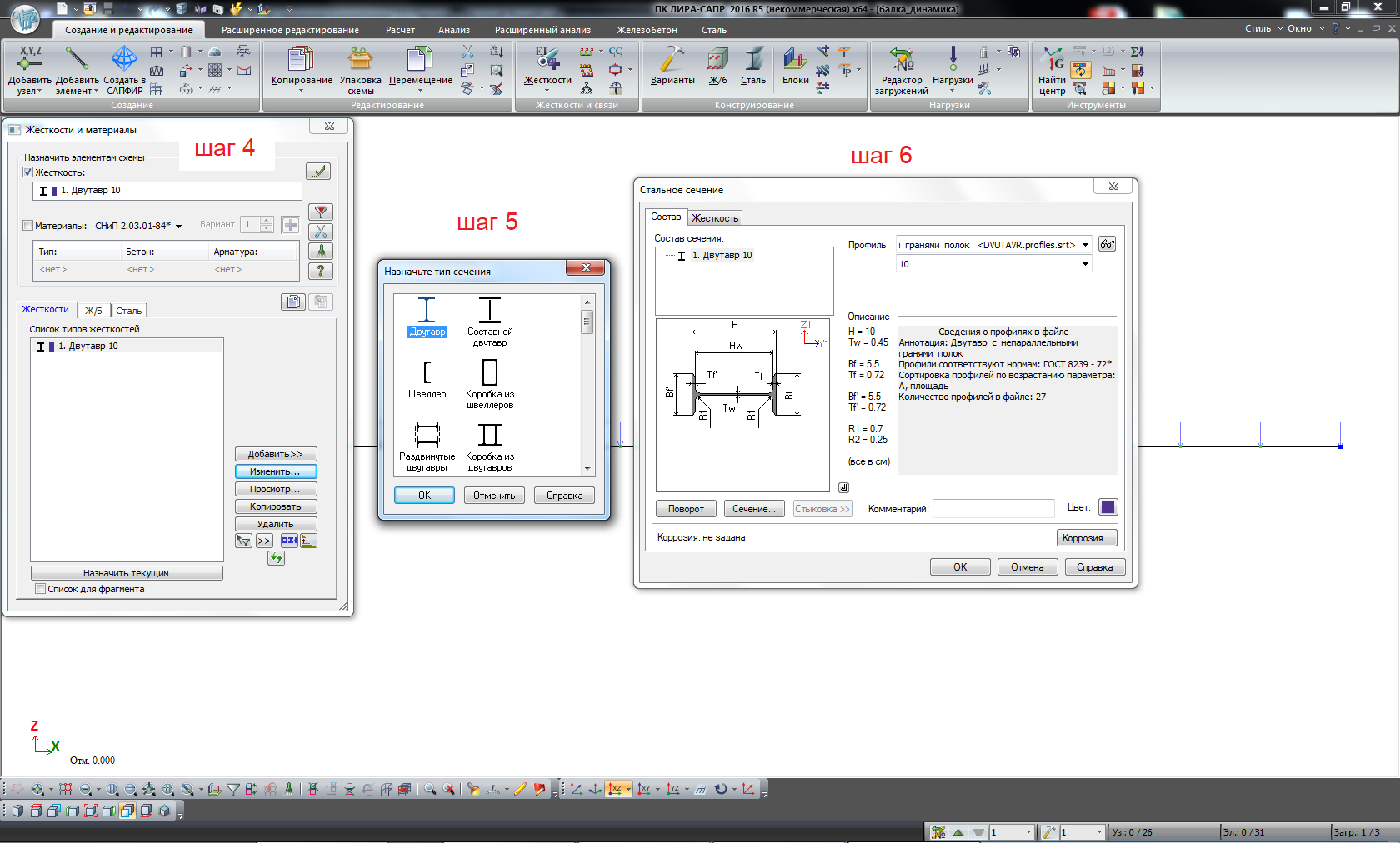This screenshot has width=1400, height=843.
Task: Toggle the Материалы checkbox
Action: click(x=28, y=225)
